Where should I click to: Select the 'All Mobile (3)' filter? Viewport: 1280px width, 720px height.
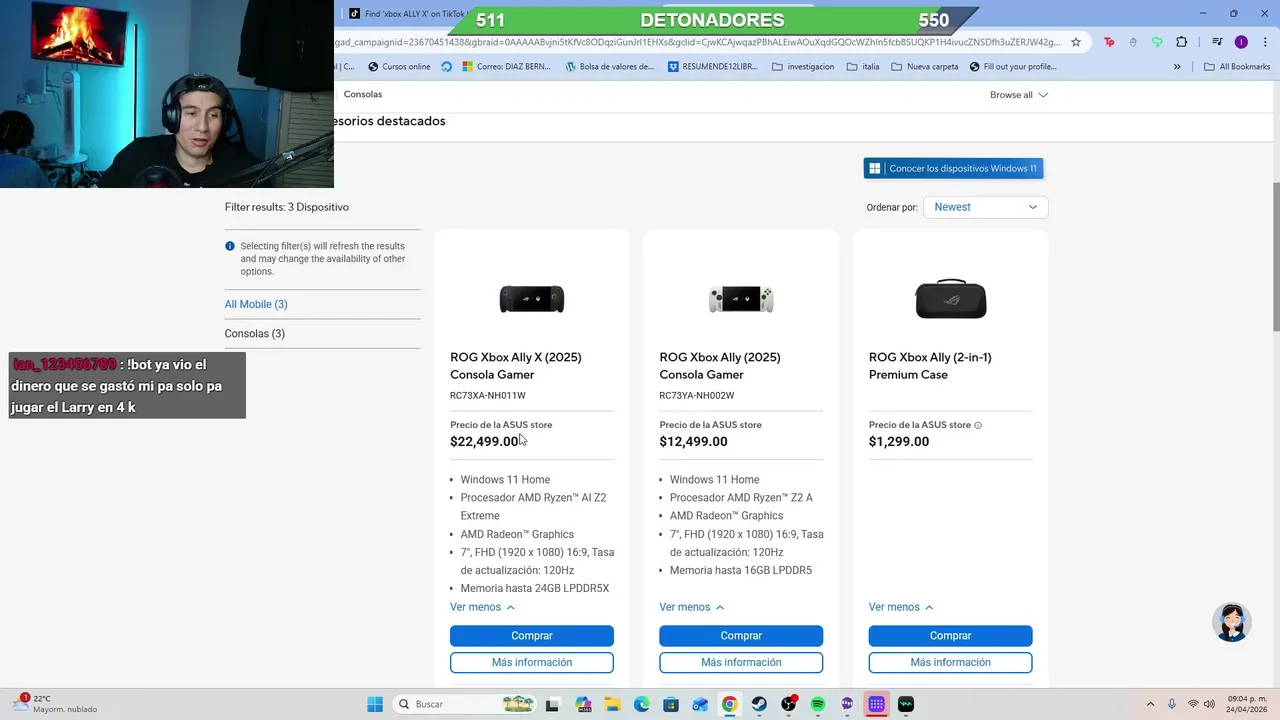click(256, 304)
